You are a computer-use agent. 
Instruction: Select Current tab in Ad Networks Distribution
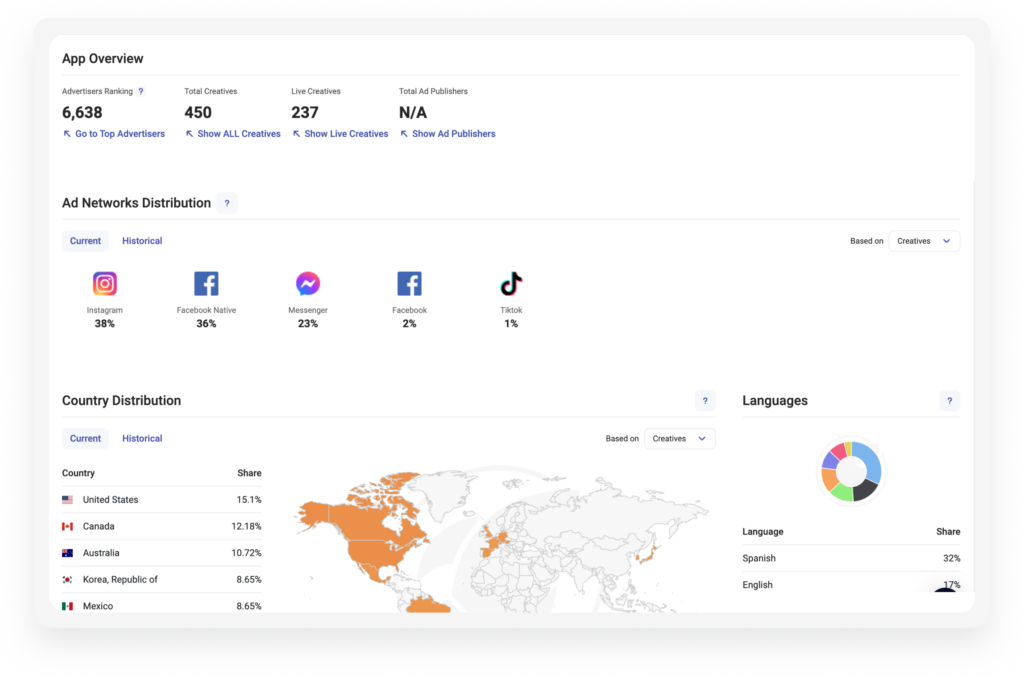point(86,241)
